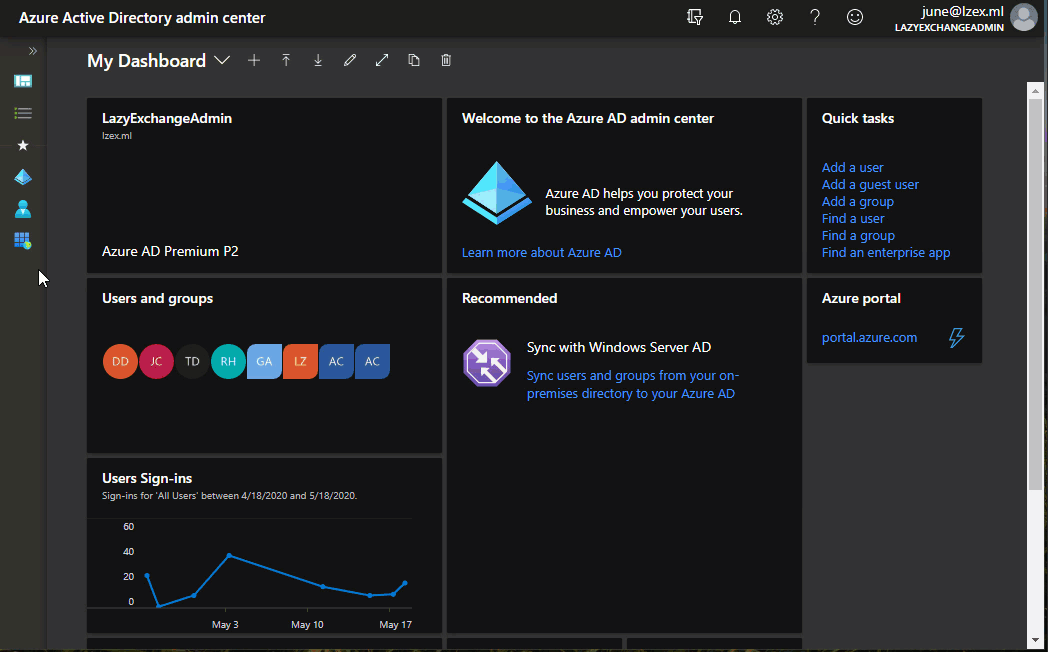1048x652 pixels.
Task: Click the june@lzex.ml account name
Action: 962,11
